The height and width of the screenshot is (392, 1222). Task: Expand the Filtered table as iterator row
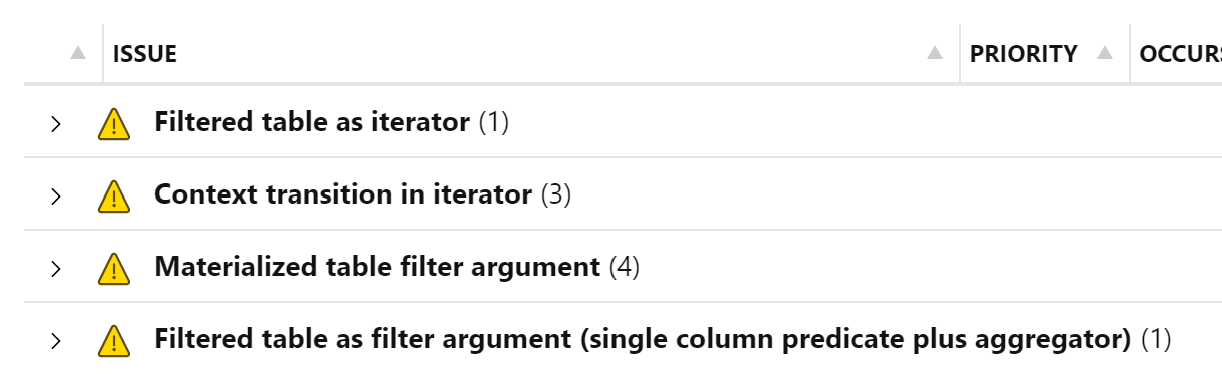(56, 124)
